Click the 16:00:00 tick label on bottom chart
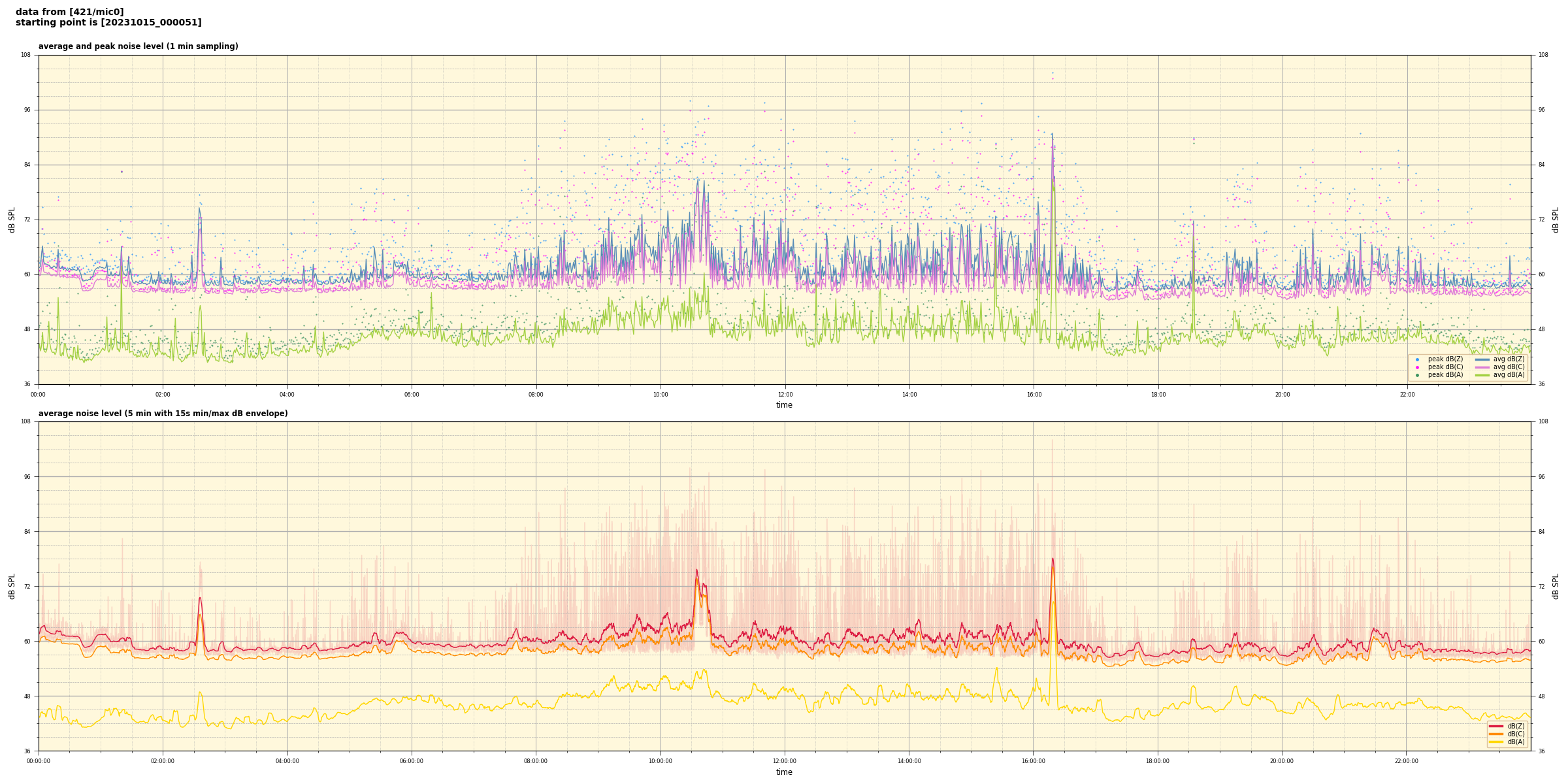 click(x=1033, y=761)
